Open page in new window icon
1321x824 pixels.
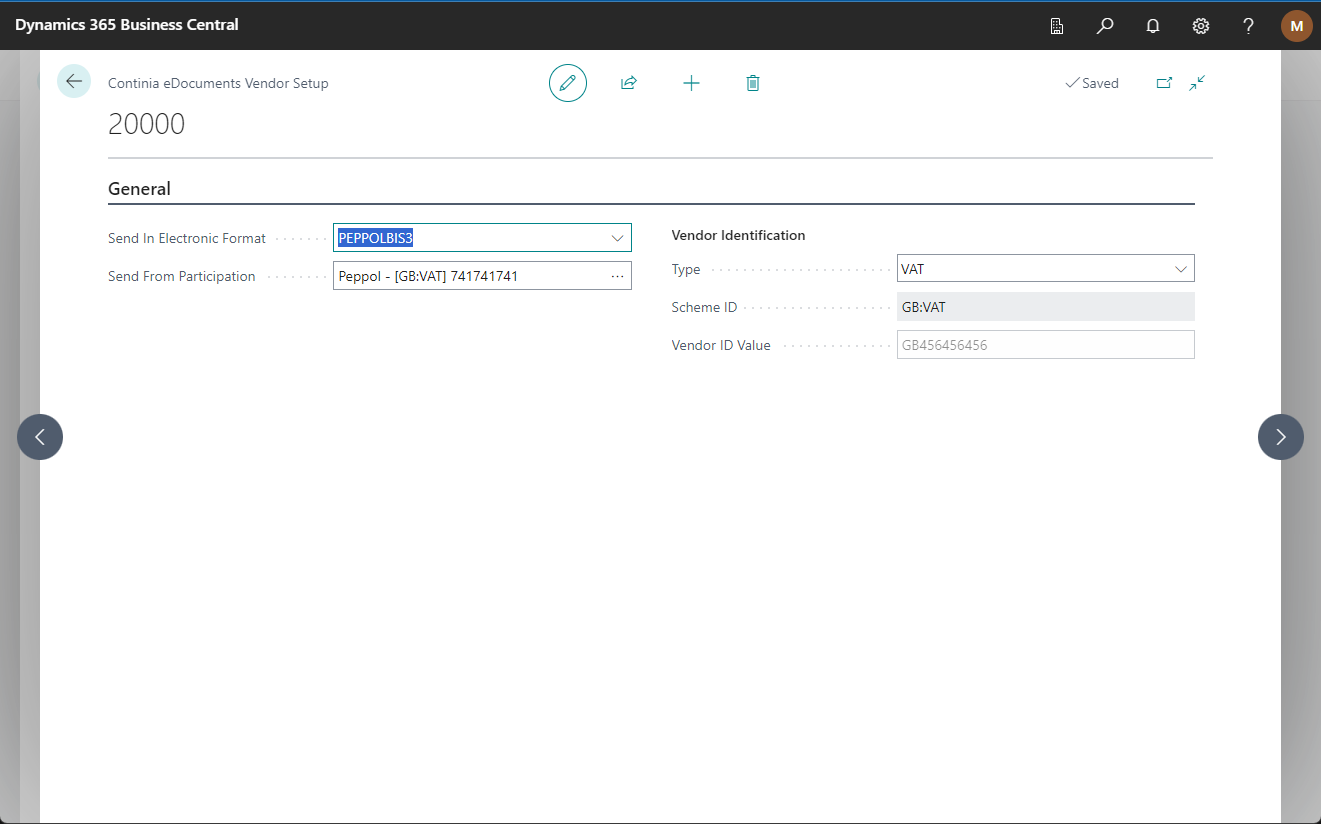[1164, 83]
